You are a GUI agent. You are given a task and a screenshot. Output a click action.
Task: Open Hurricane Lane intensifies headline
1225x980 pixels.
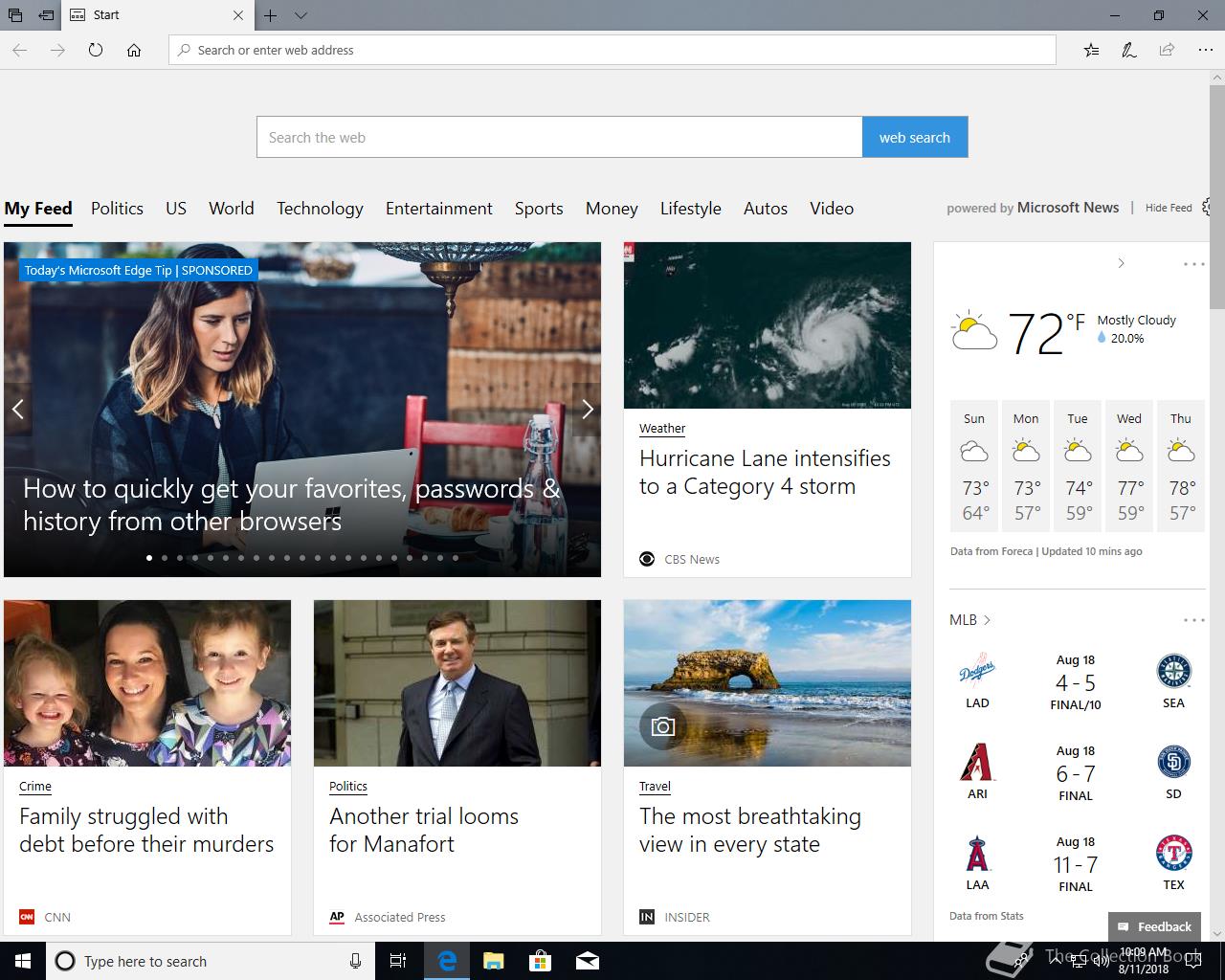[765, 472]
